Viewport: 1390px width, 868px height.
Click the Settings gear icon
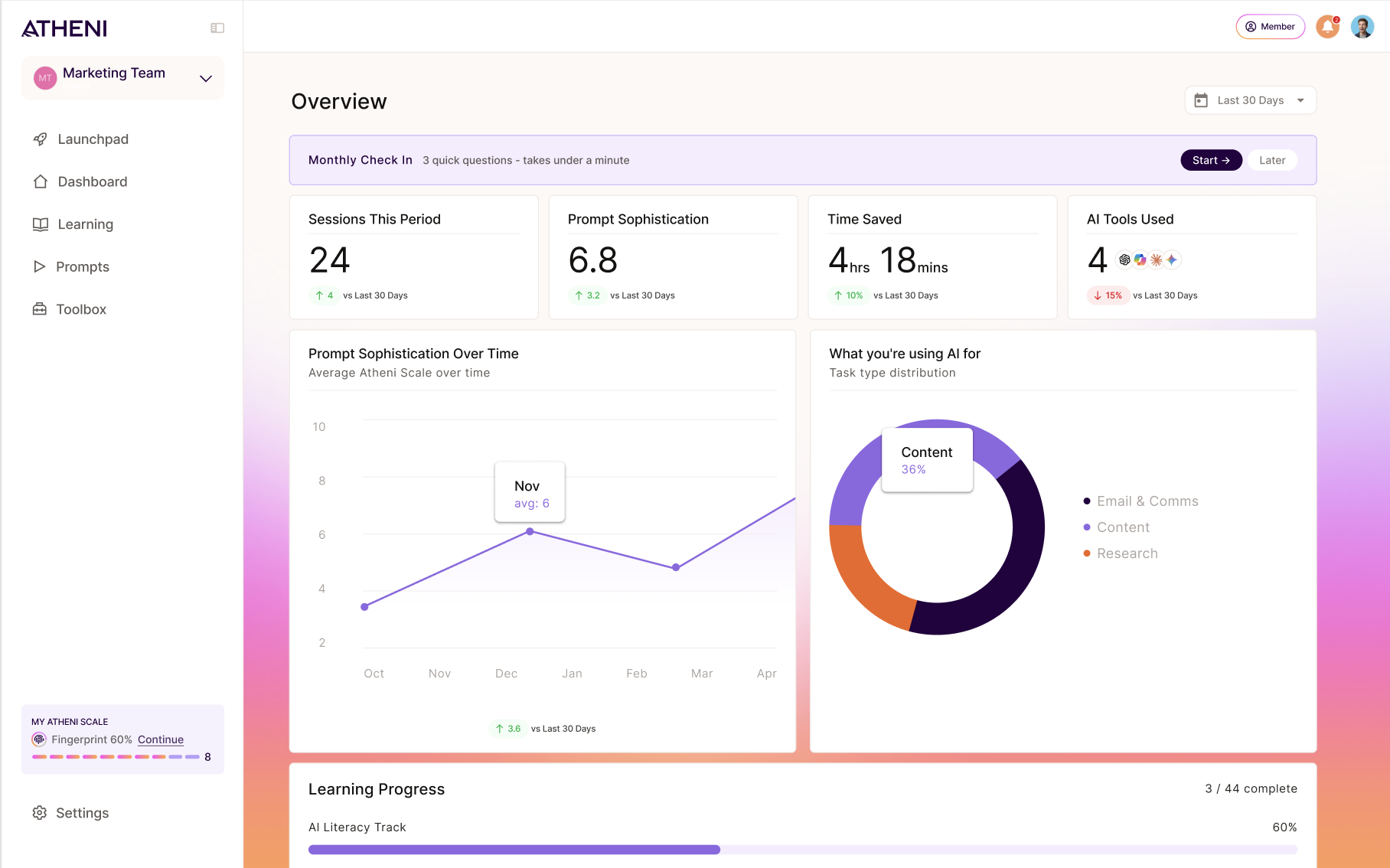pos(39,813)
